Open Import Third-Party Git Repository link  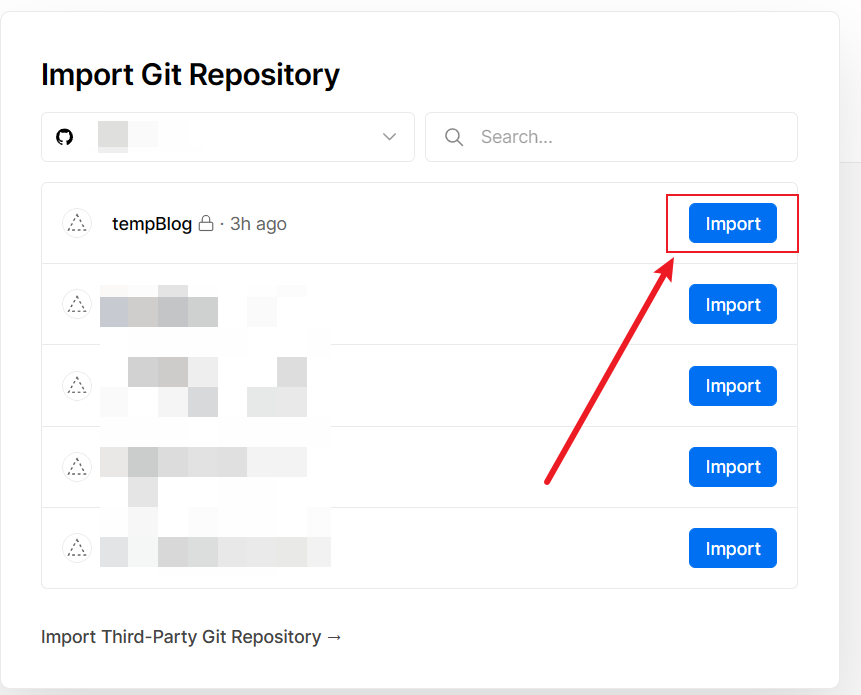[x=191, y=637]
